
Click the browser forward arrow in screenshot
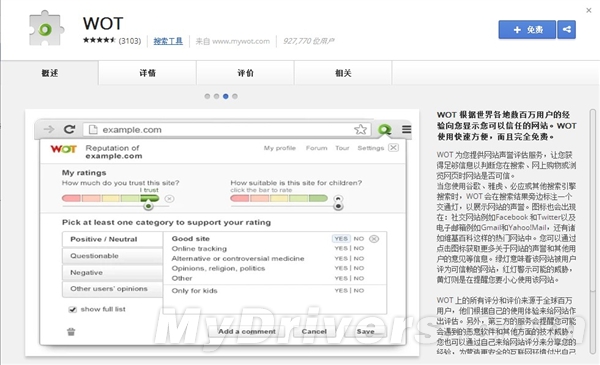[49, 129]
